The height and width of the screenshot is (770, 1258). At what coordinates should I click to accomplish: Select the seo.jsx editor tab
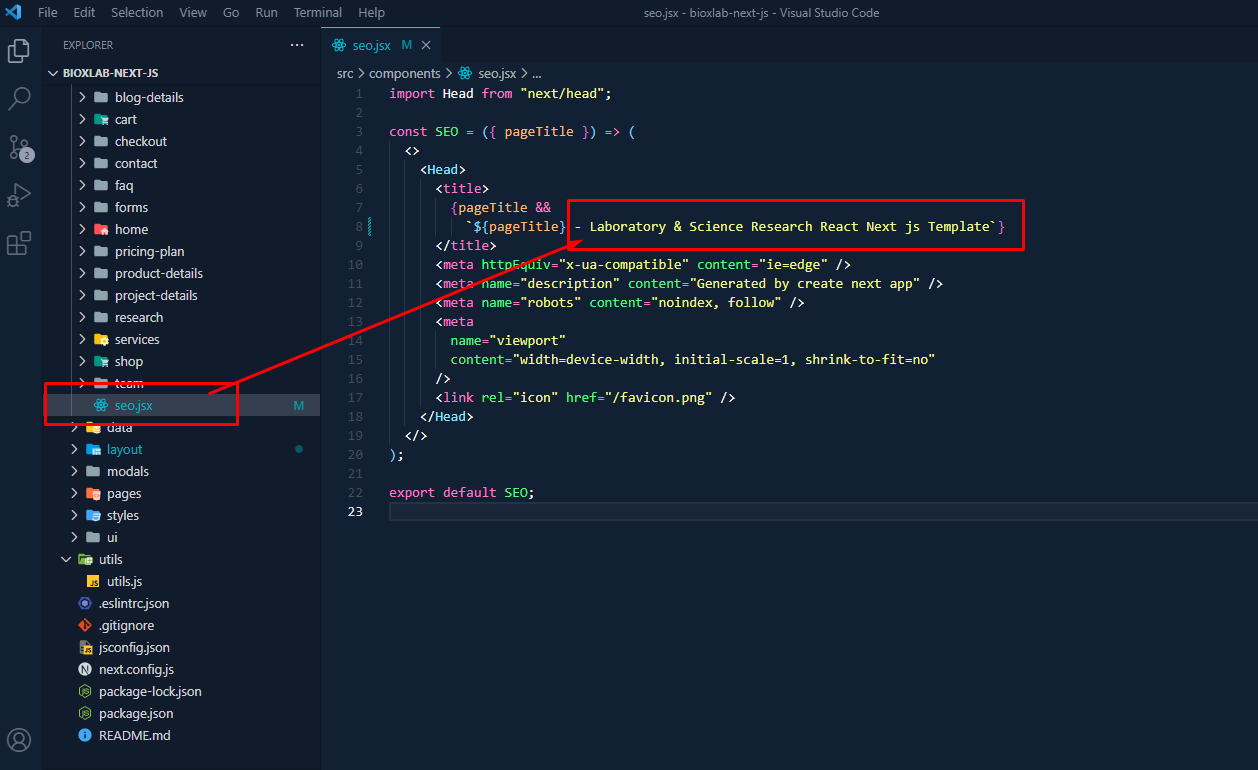point(371,45)
